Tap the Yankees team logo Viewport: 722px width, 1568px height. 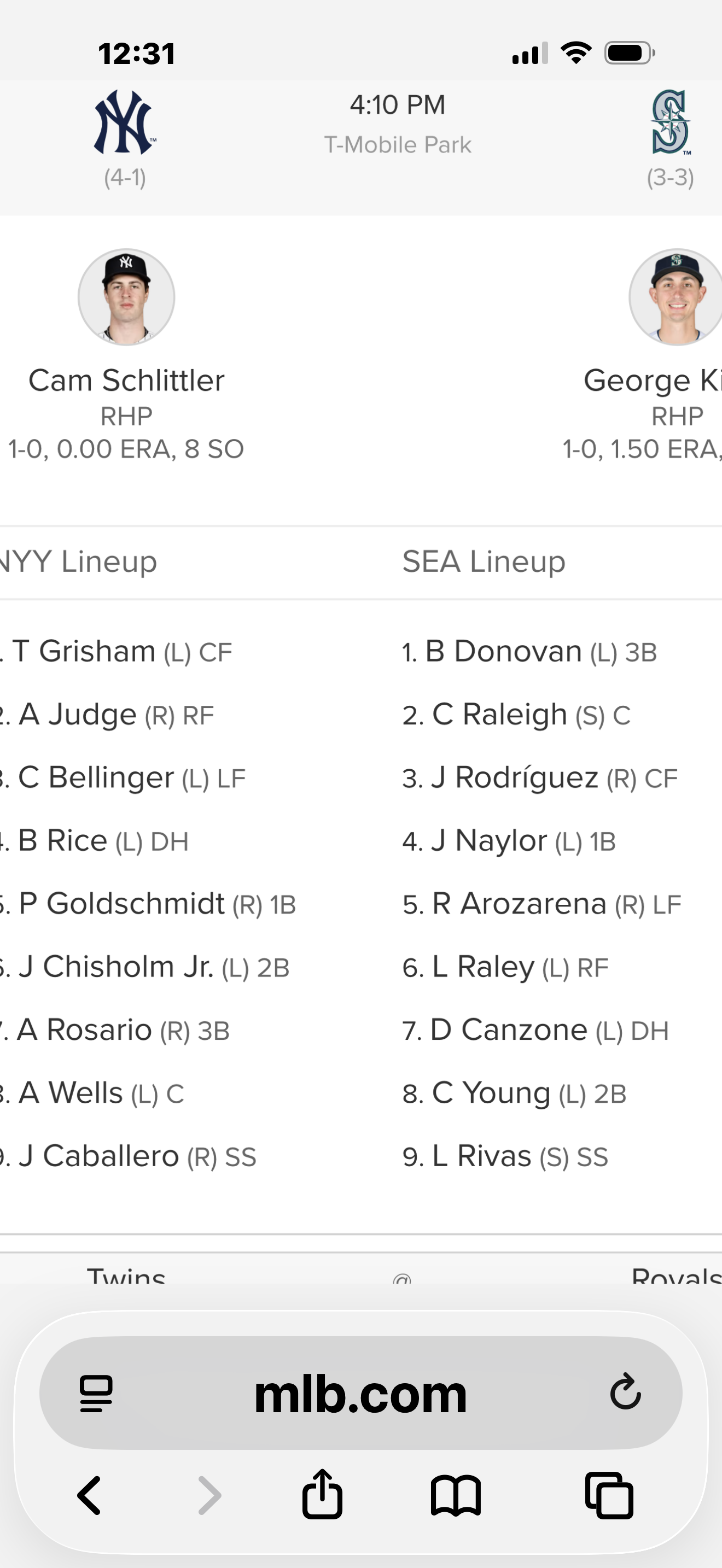point(125,122)
